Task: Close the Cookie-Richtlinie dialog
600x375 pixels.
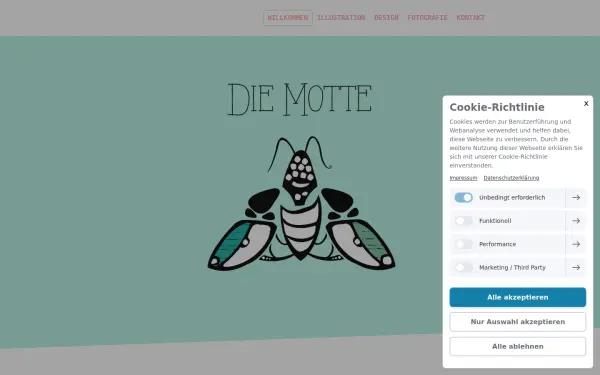Action: point(586,104)
